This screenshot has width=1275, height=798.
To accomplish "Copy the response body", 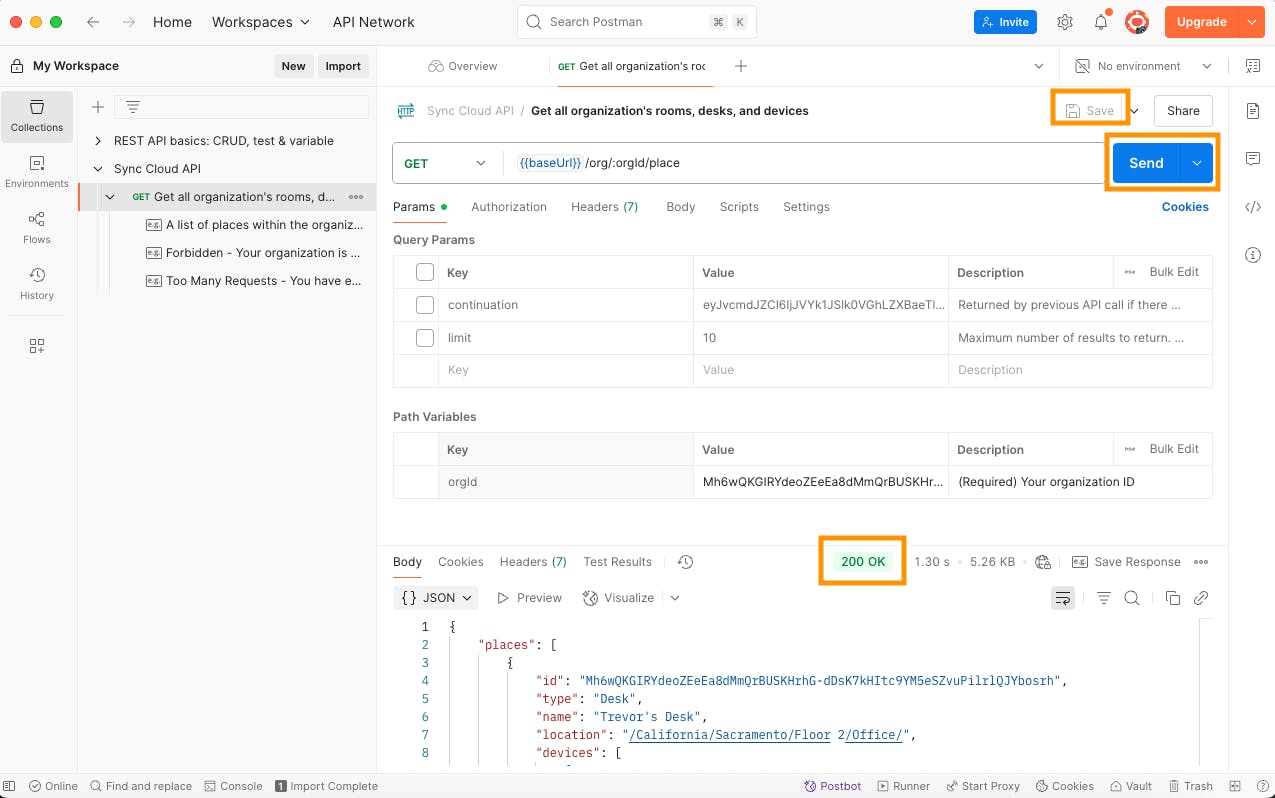I will pyautogui.click(x=1173, y=598).
